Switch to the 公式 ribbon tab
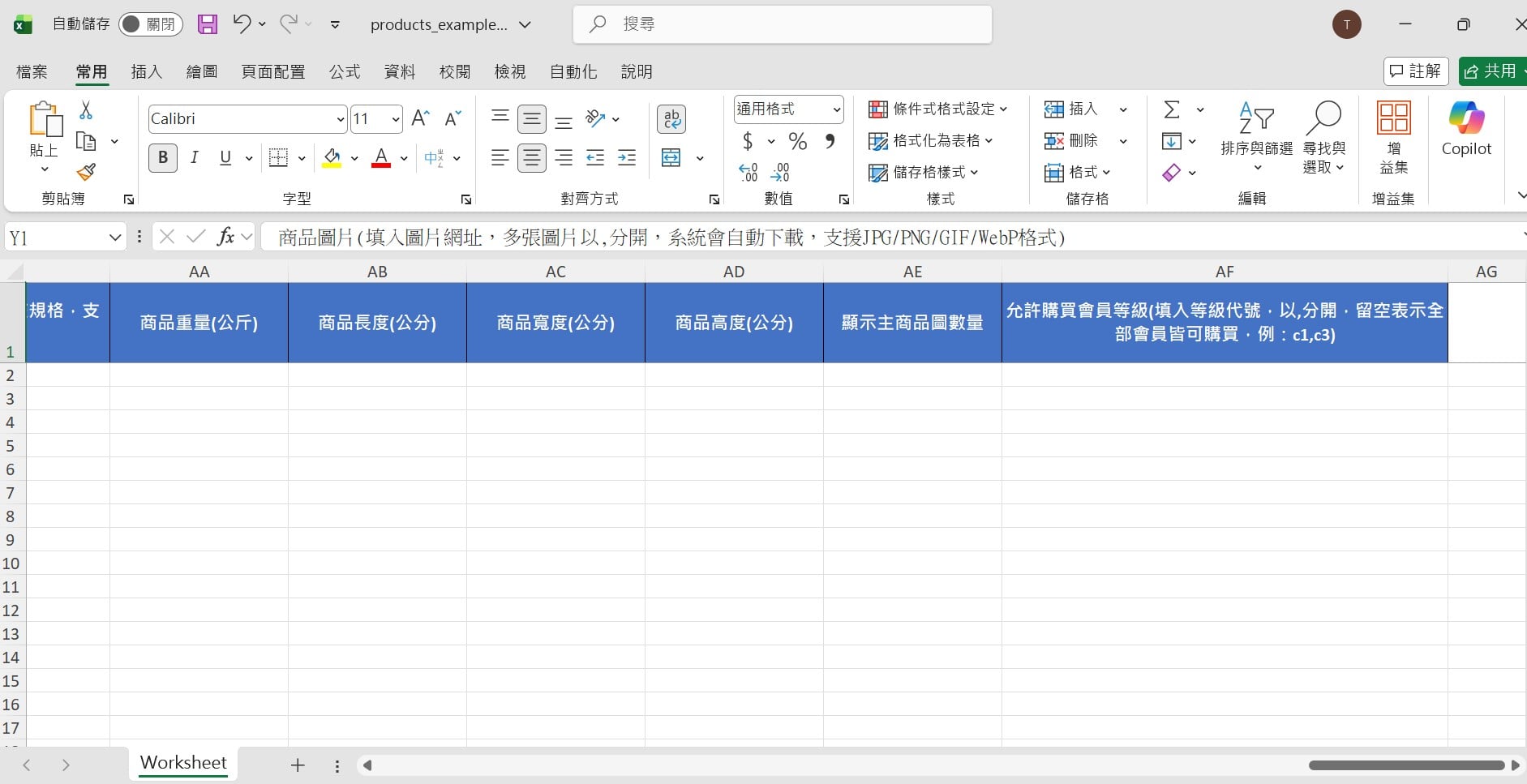This screenshot has width=1527, height=784. (x=345, y=71)
